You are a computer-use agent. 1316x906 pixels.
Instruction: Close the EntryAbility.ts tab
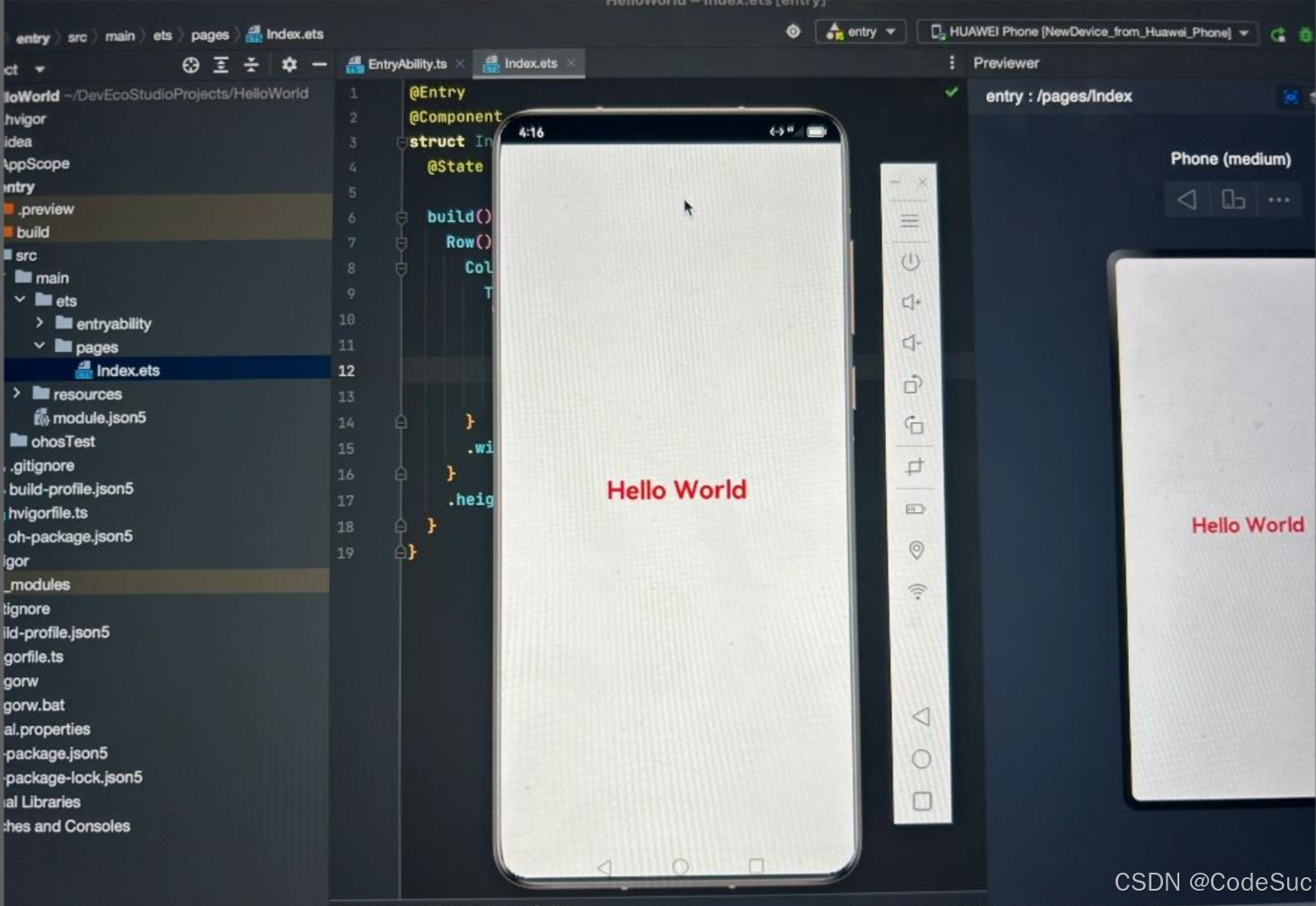point(460,64)
